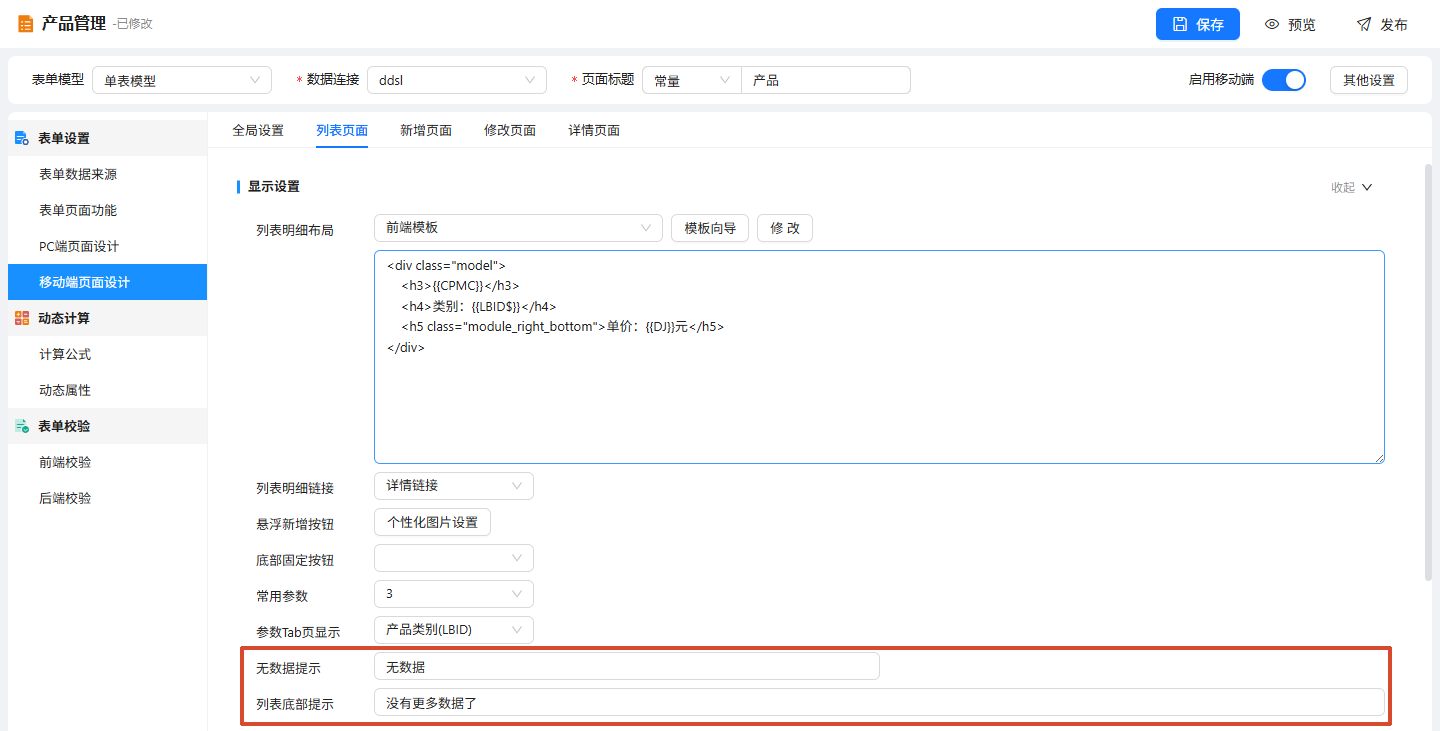Click the orange product management document icon
The image size is (1440, 731).
pyautogui.click(x=25, y=24)
